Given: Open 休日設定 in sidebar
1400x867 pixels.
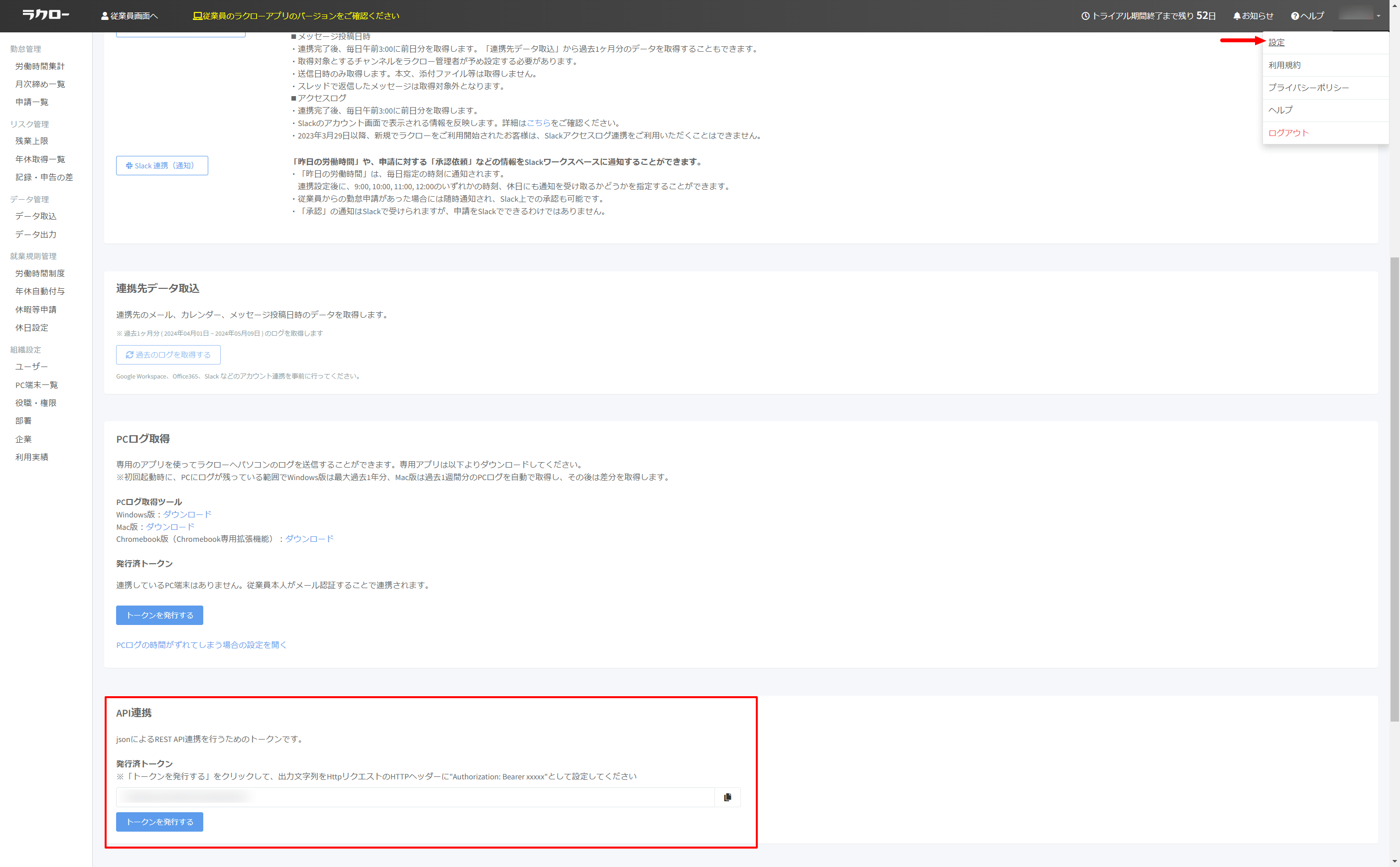Looking at the screenshot, I should 31,327.
